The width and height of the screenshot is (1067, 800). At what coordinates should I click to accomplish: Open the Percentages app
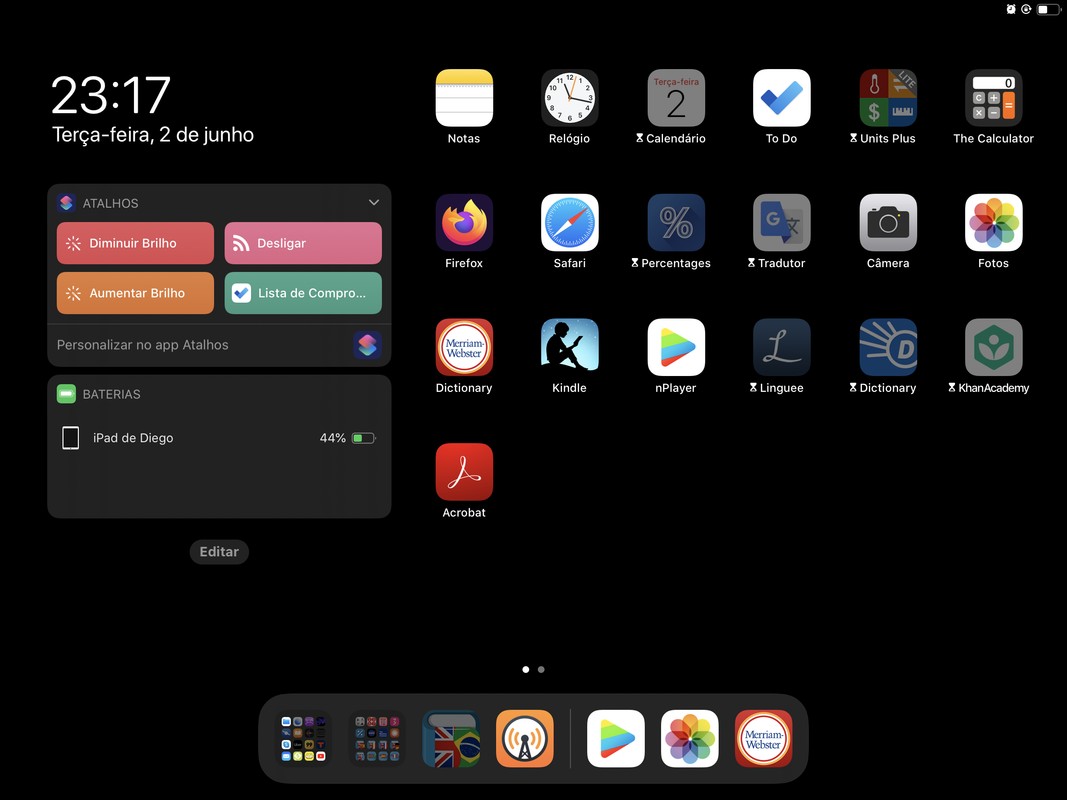pyautogui.click(x=676, y=222)
